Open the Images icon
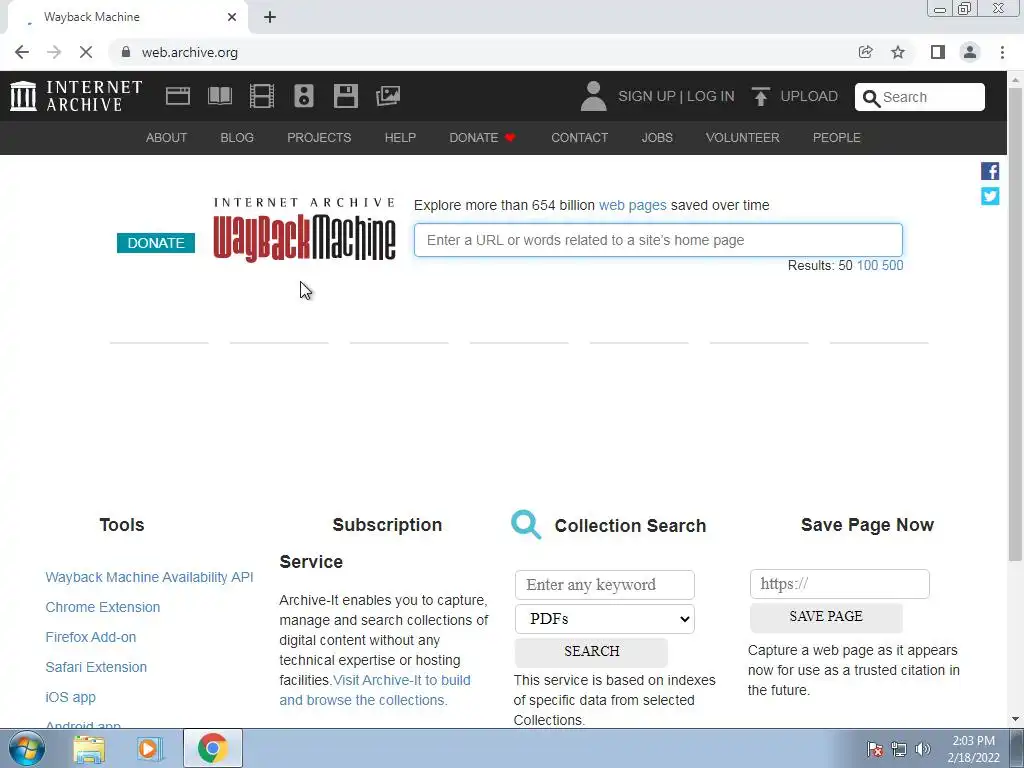1024x768 pixels. [388, 96]
